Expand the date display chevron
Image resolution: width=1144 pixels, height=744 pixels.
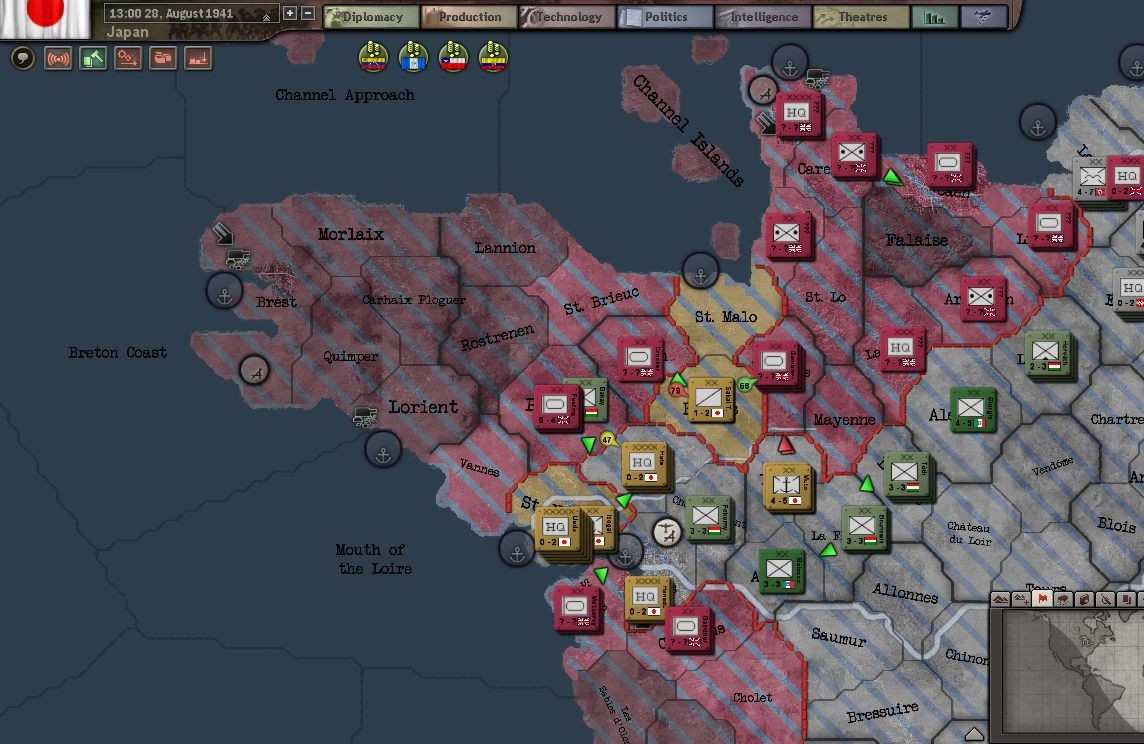[x=266, y=16]
